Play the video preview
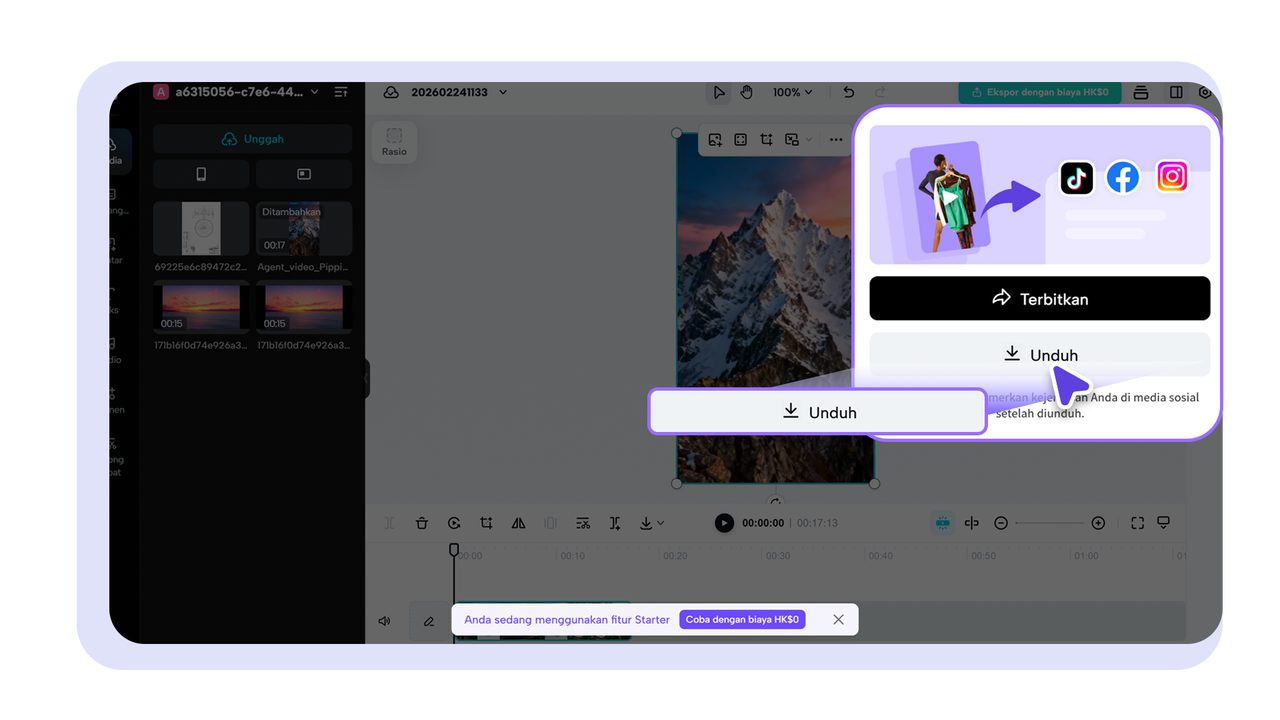This screenshot has width=1280, height=720. [x=724, y=523]
